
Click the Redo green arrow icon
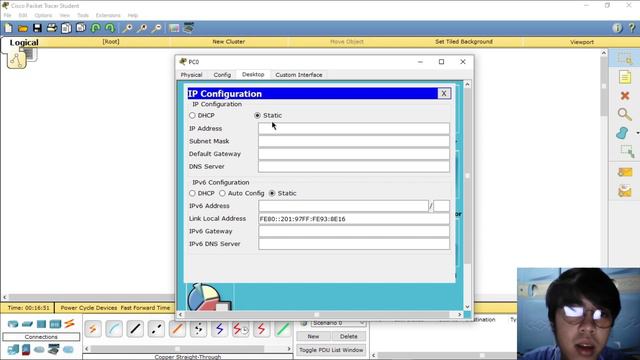(x=110, y=28)
